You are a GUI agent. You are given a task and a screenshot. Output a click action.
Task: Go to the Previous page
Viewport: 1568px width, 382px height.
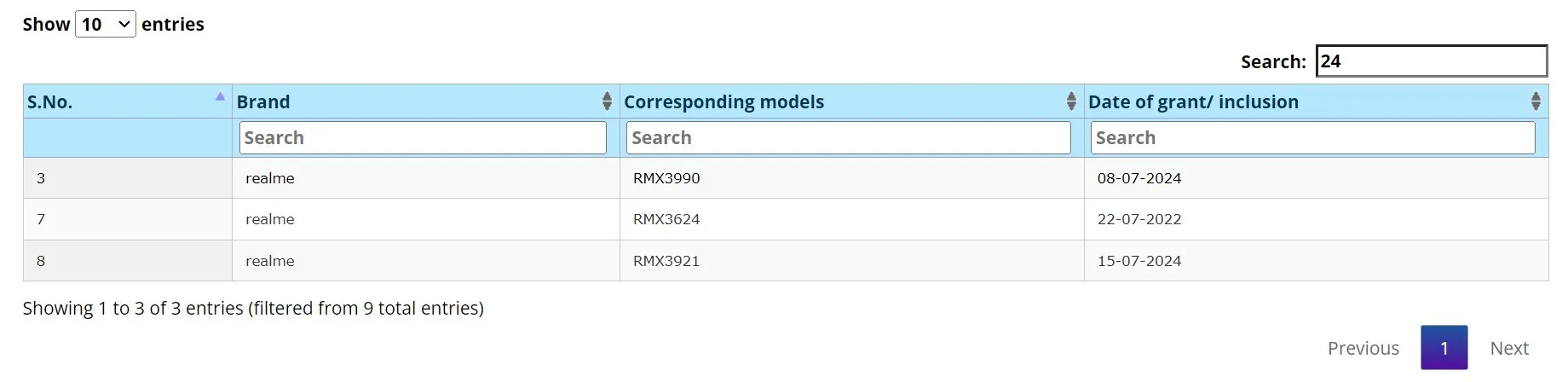(1363, 348)
